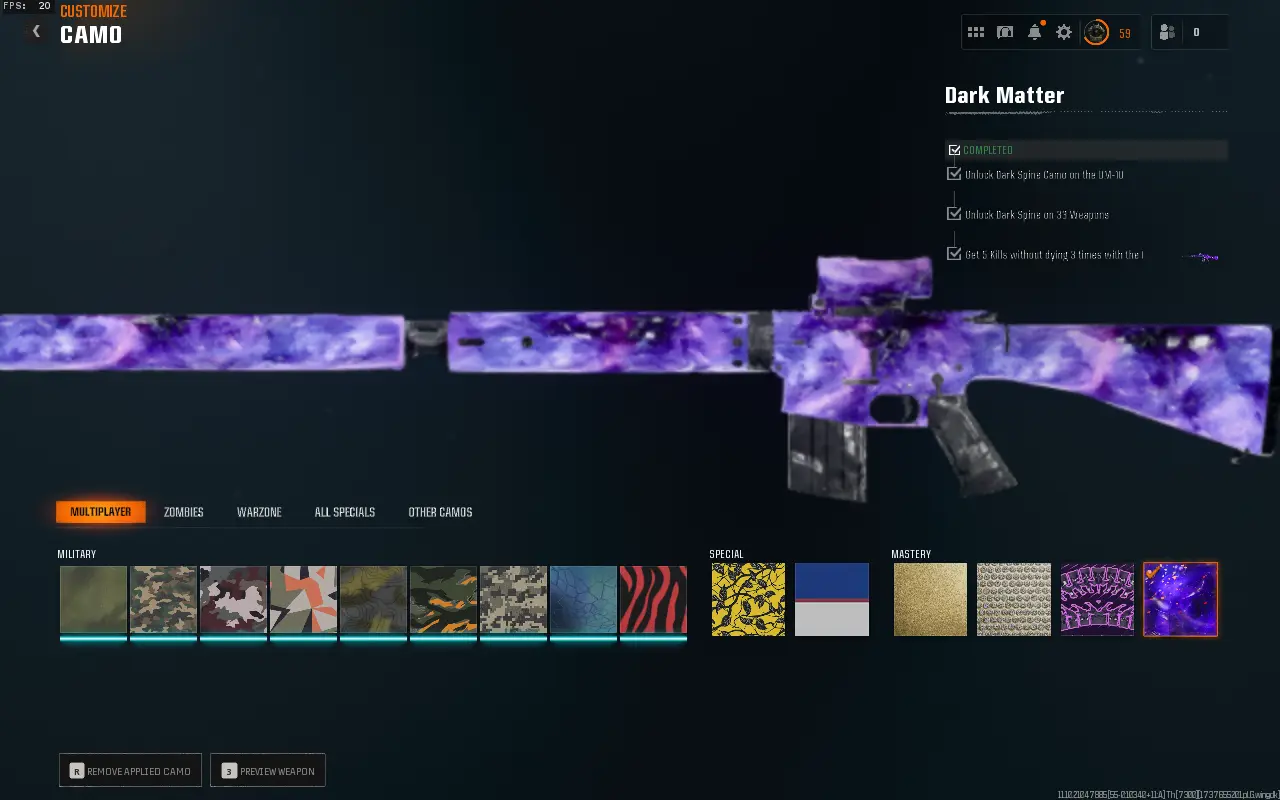Click the orange level number 59
This screenshot has width=1280, height=800.
pos(1125,34)
